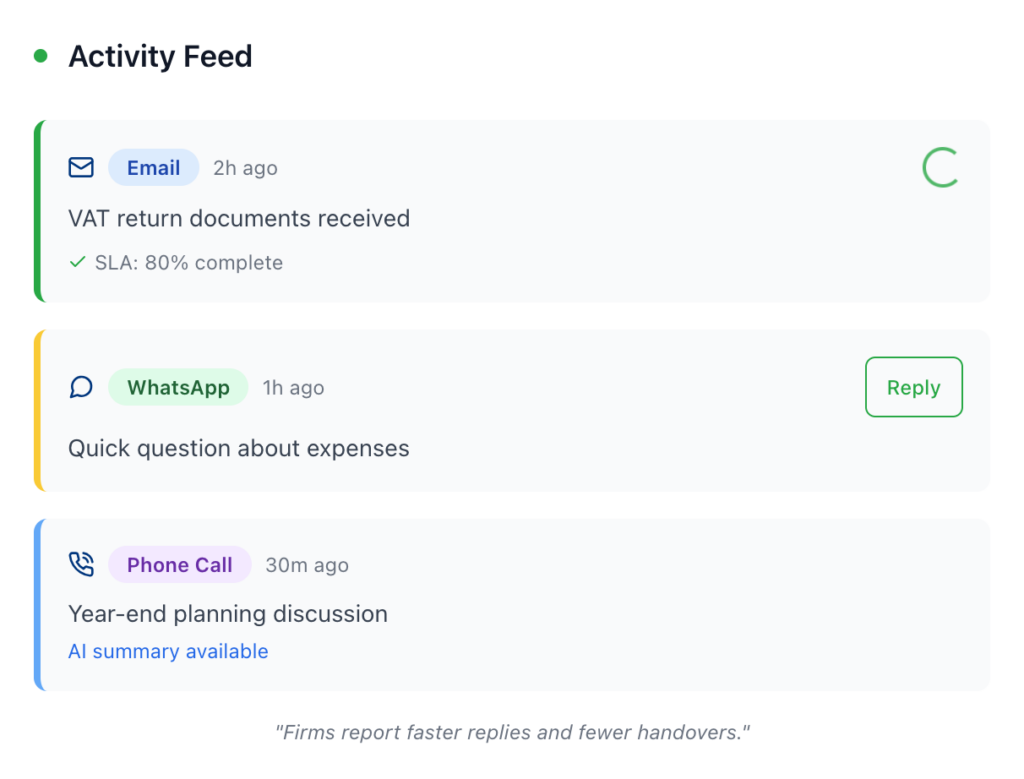Click the SLA checkmark icon
The image size is (1024, 779).
pos(77,263)
